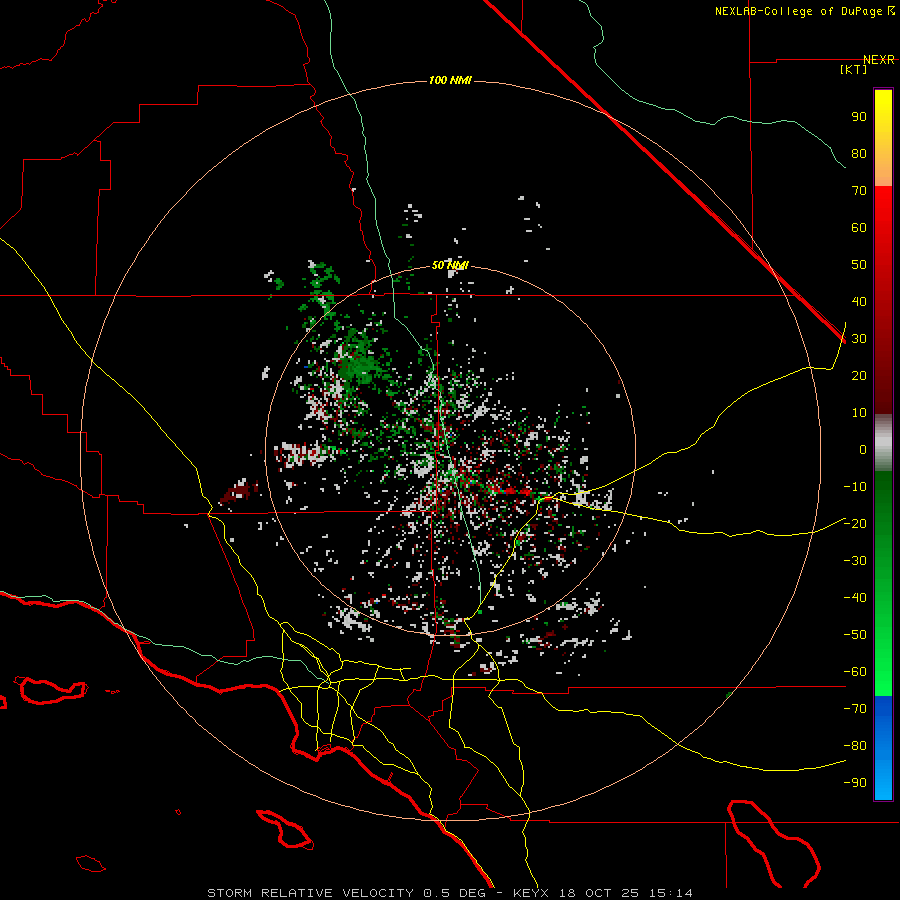Pick the 20 knot value on the scale
Image resolution: width=900 pixels, height=900 pixels.
tap(859, 375)
